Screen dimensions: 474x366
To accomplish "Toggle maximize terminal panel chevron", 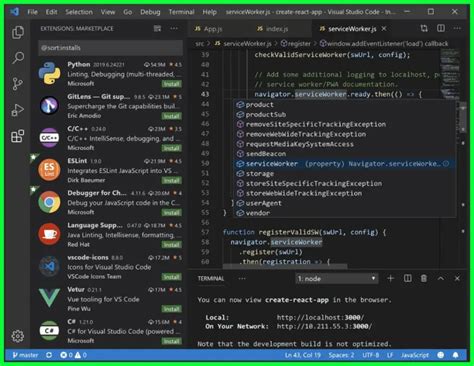I will (440, 278).
